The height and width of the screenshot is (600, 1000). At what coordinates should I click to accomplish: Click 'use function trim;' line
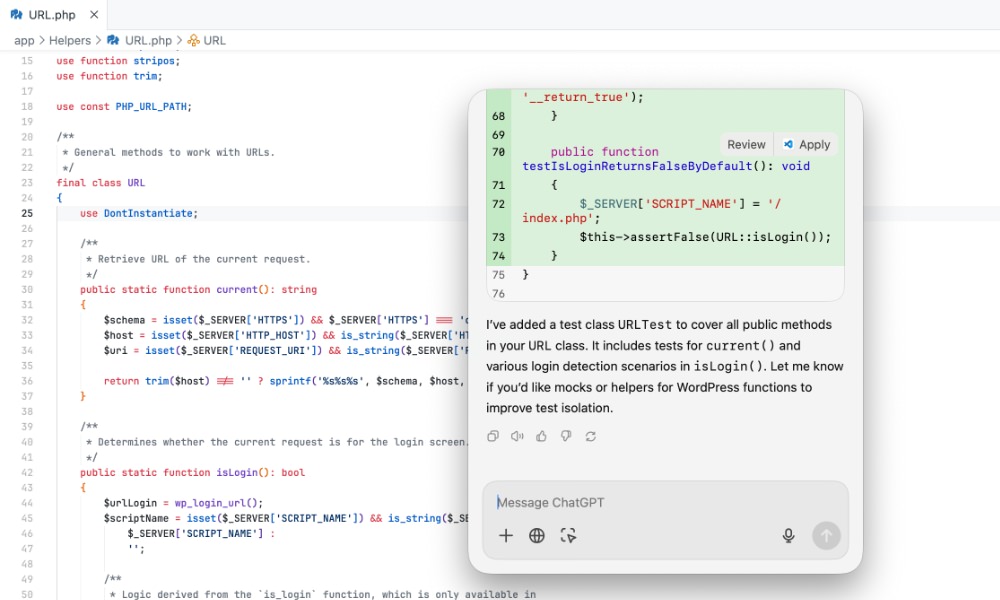pos(109,76)
